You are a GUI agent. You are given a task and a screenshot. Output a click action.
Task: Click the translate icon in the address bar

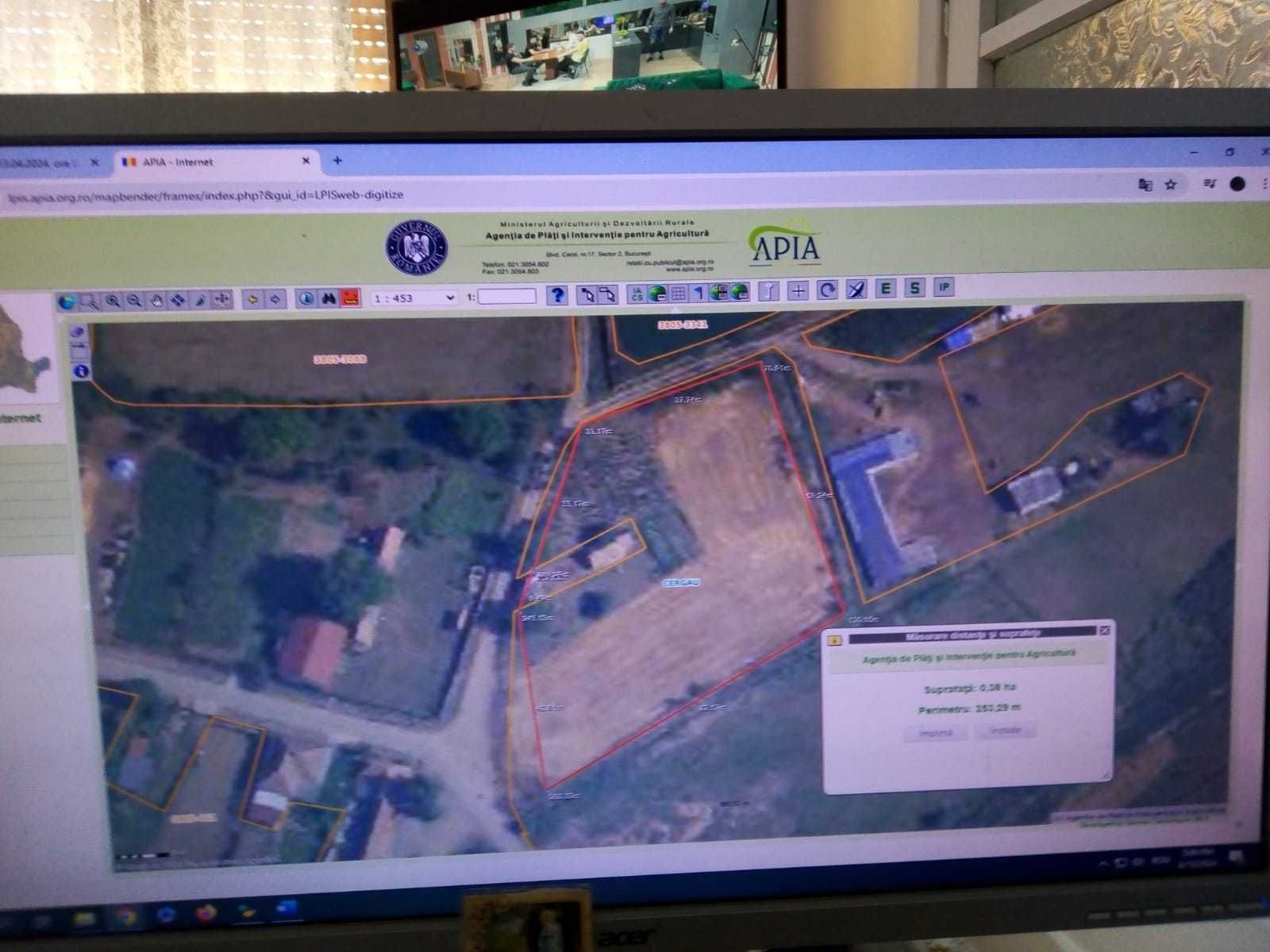coord(1145,184)
